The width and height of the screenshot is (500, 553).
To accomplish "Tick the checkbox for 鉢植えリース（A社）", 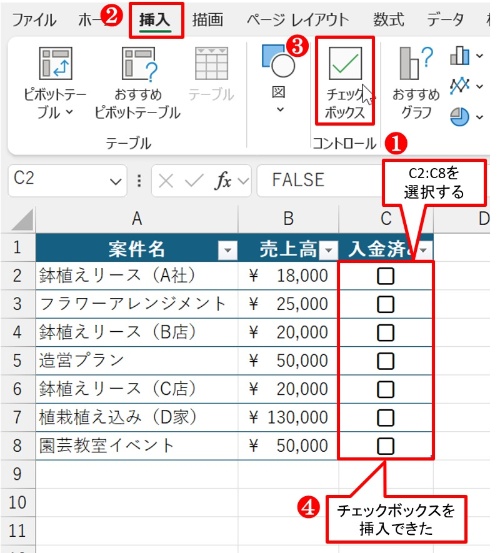I will tap(385, 276).
